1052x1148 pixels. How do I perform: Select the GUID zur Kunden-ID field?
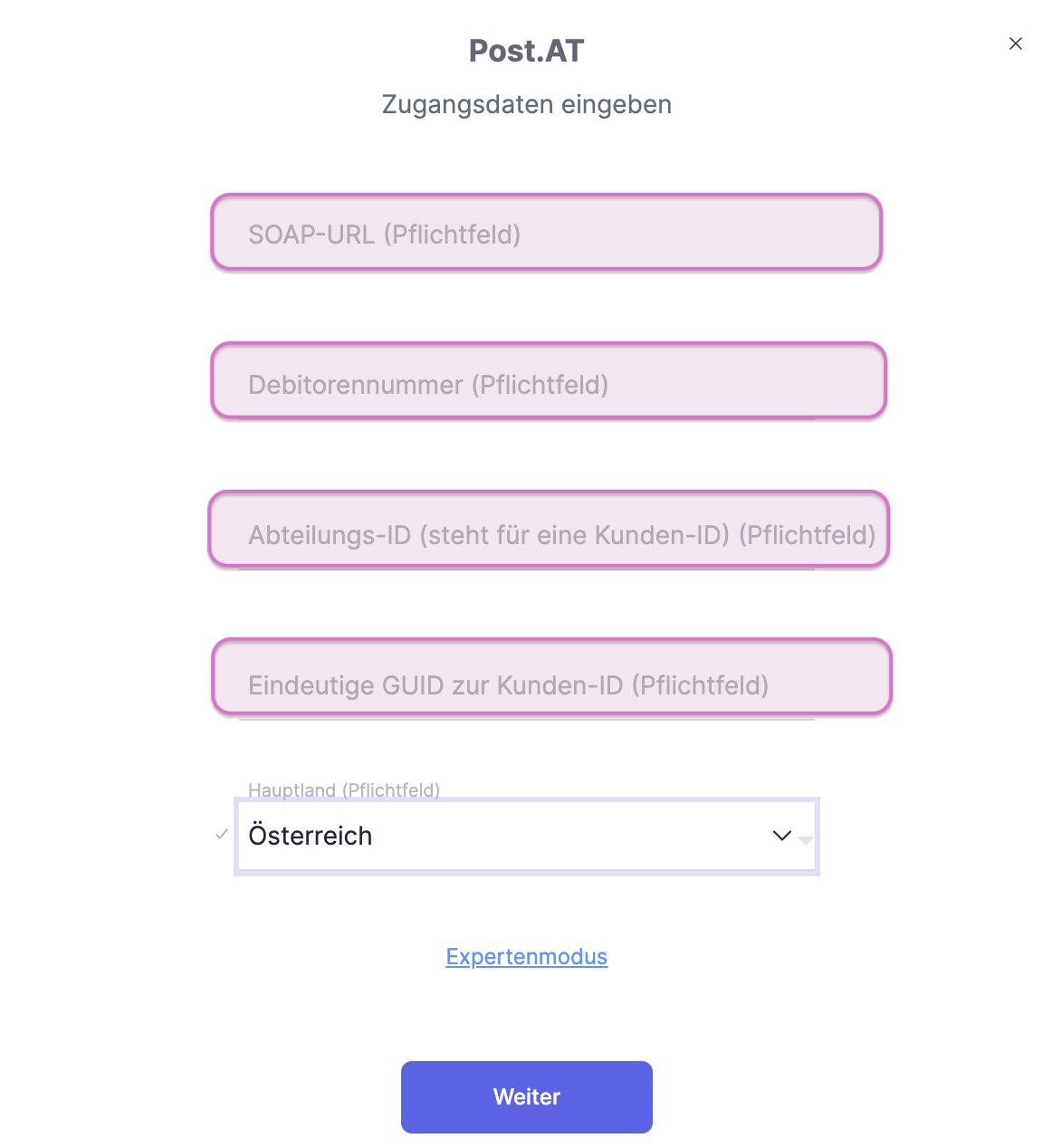550,676
